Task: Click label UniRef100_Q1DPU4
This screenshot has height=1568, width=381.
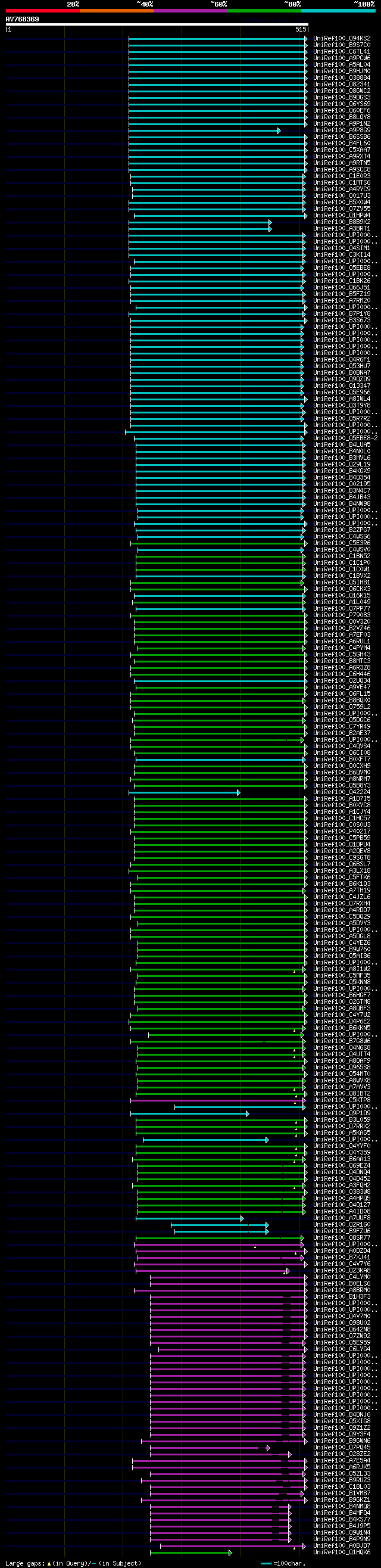Action: (342, 845)
